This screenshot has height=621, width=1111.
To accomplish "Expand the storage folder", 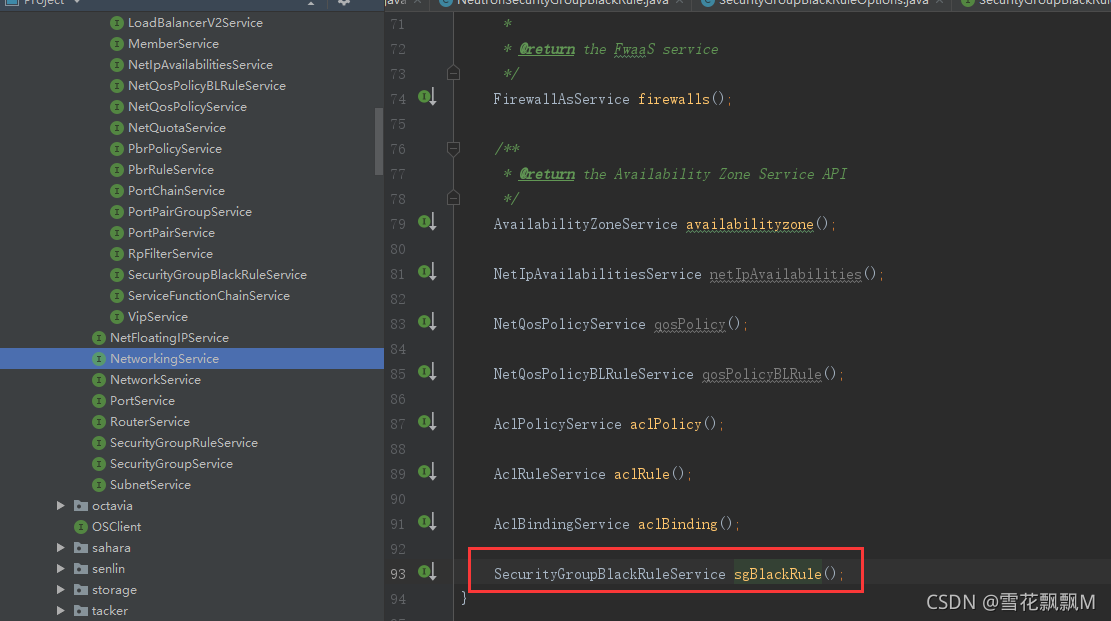I will [x=61, y=590].
